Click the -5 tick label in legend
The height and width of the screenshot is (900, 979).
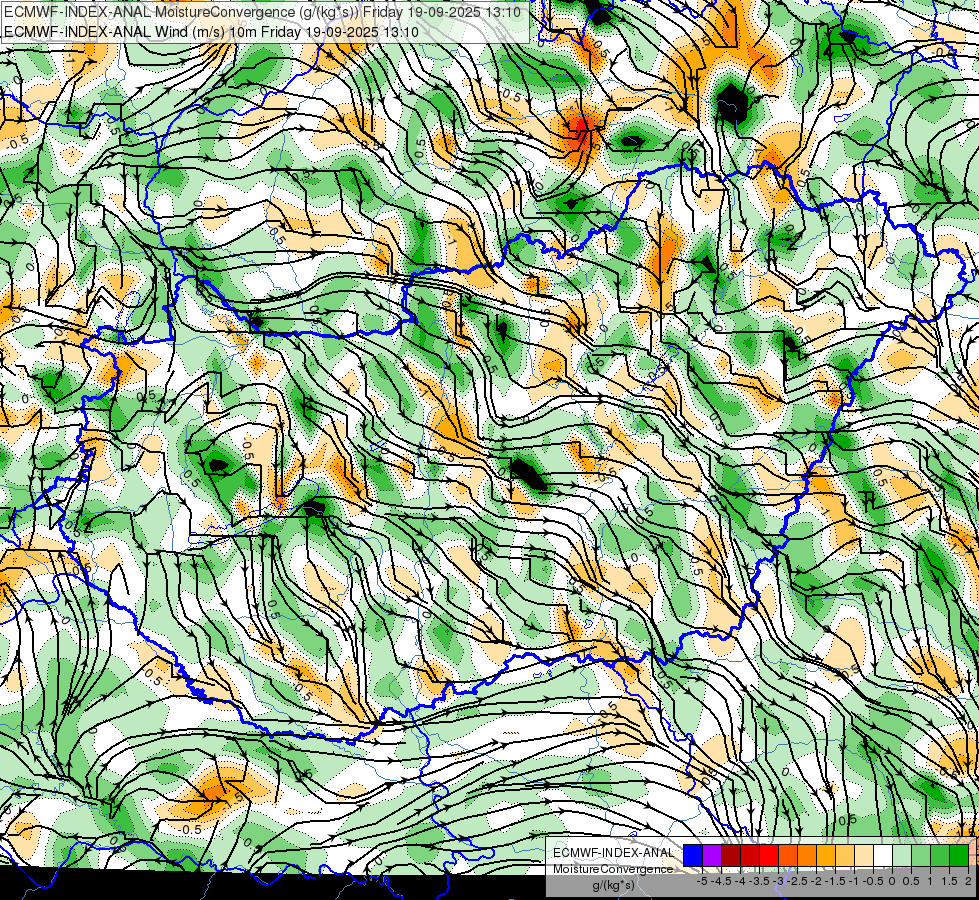(x=702, y=881)
